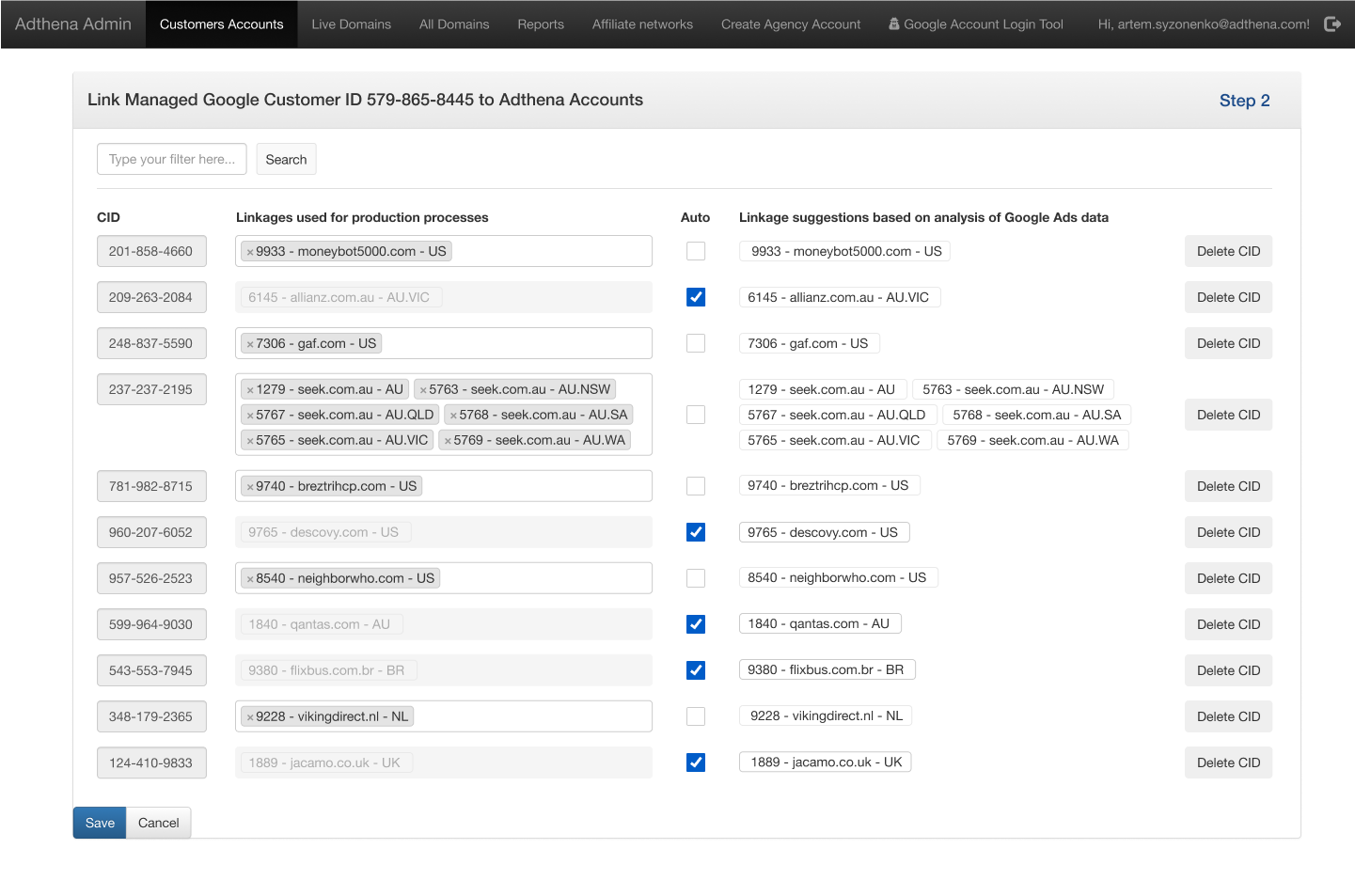Delete CID 124-410-9833

click(x=1228, y=762)
